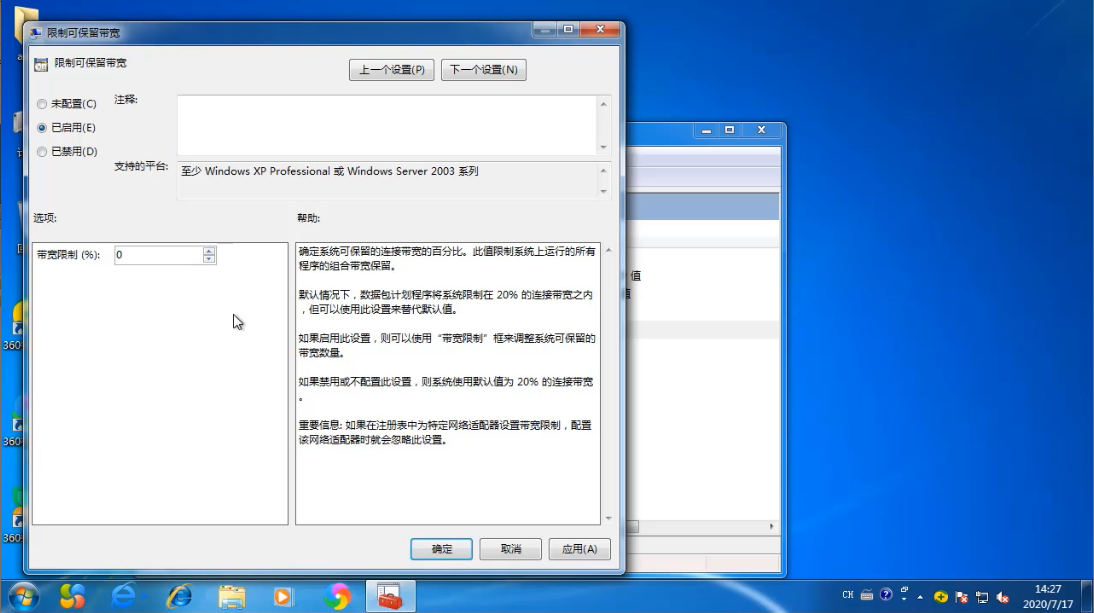Increase 带宽限制 value with up arrow
The height and width of the screenshot is (613, 1094).
(209, 251)
